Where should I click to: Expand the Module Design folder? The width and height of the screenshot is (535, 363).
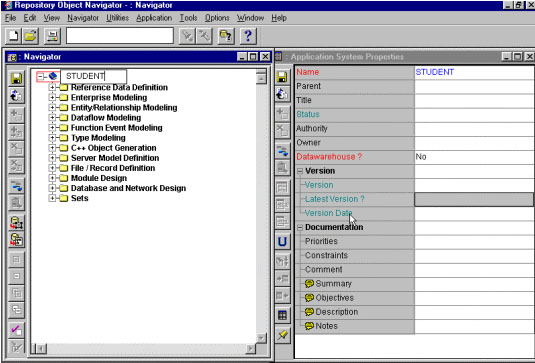pyautogui.click(x=52, y=178)
